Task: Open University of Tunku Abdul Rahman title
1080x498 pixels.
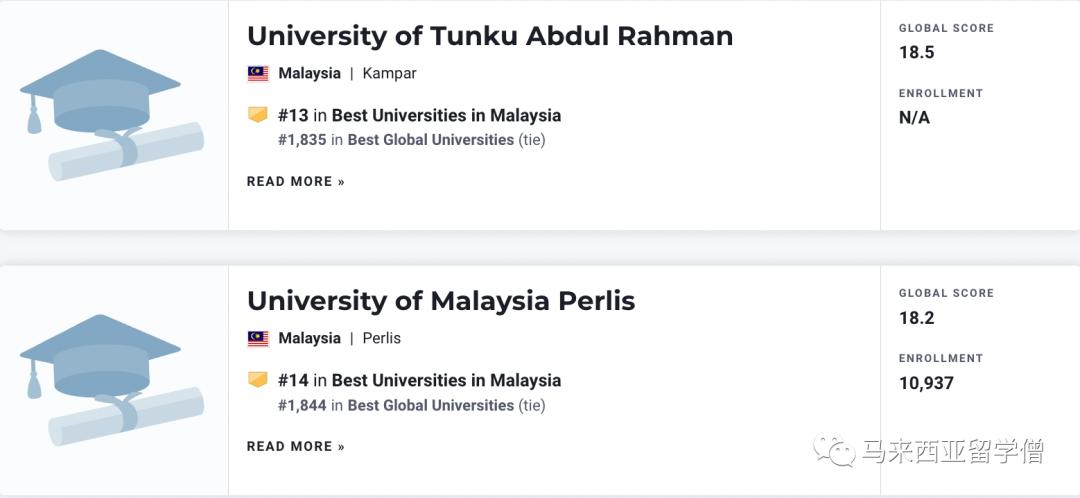Action: (x=489, y=36)
